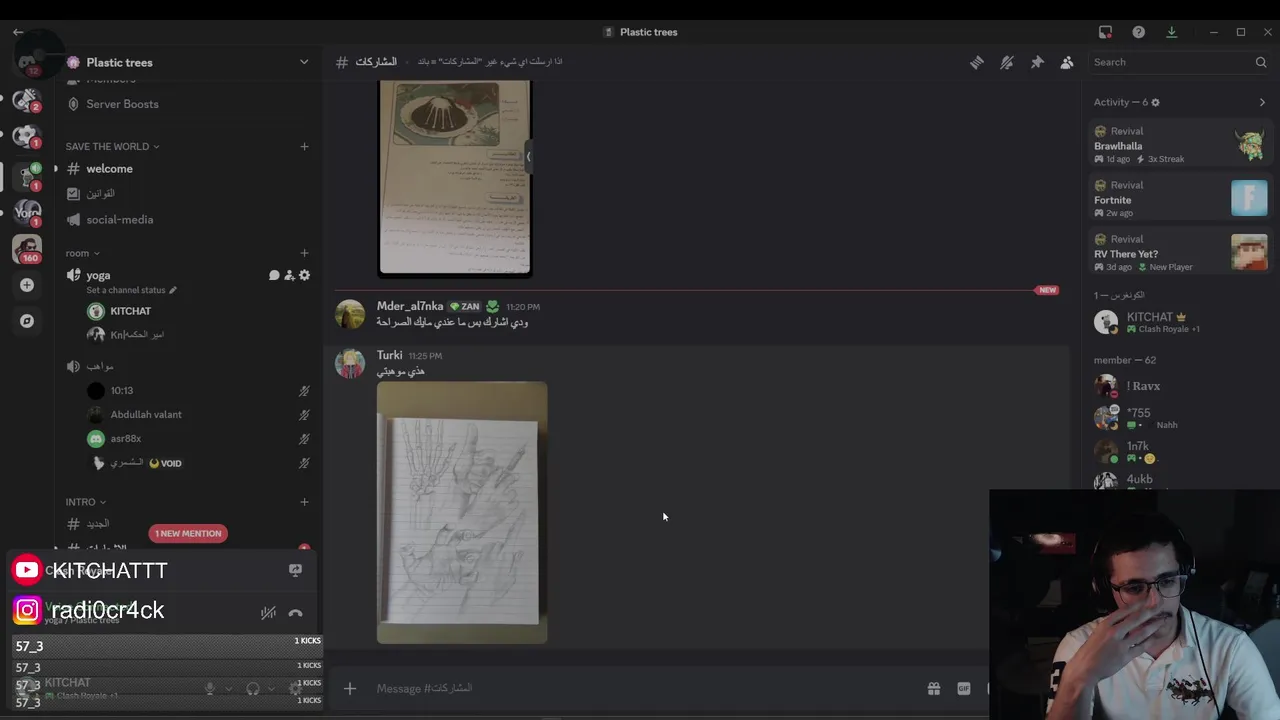The width and height of the screenshot is (1280, 720).
Task: Open the upper book page image
Action: point(455,178)
